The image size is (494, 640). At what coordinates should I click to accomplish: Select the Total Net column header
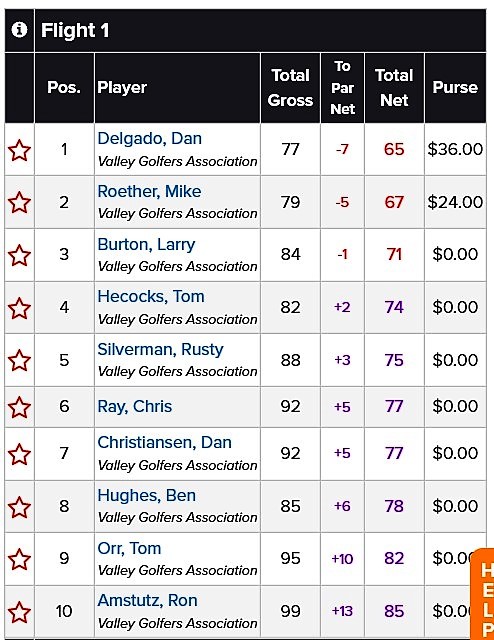[394, 88]
